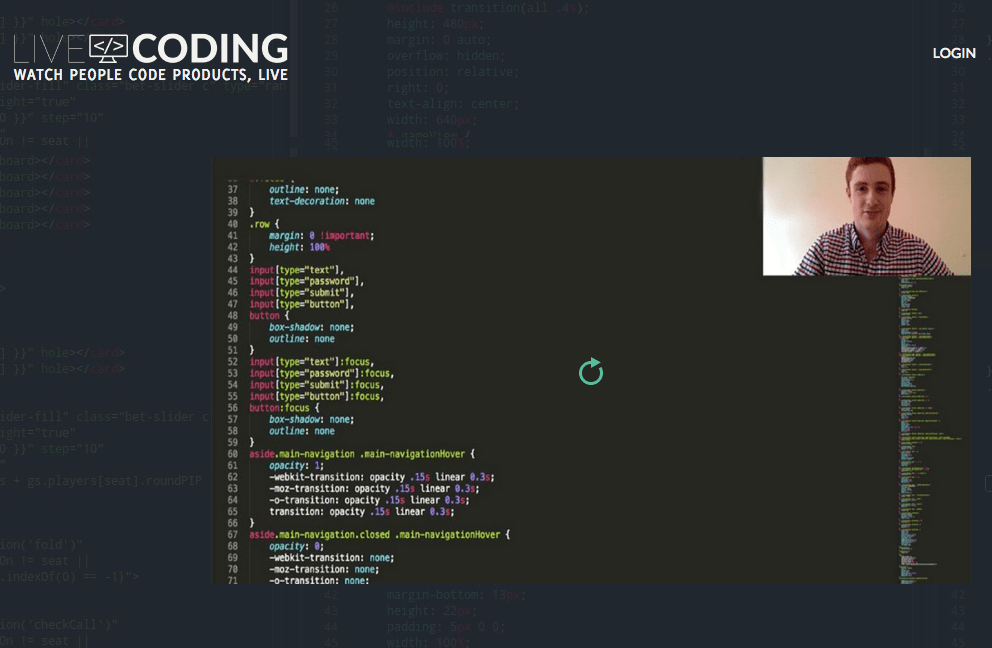Click the code line "button:focus {"
This screenshot has width=992, height=648.
(x=284, y=408)
